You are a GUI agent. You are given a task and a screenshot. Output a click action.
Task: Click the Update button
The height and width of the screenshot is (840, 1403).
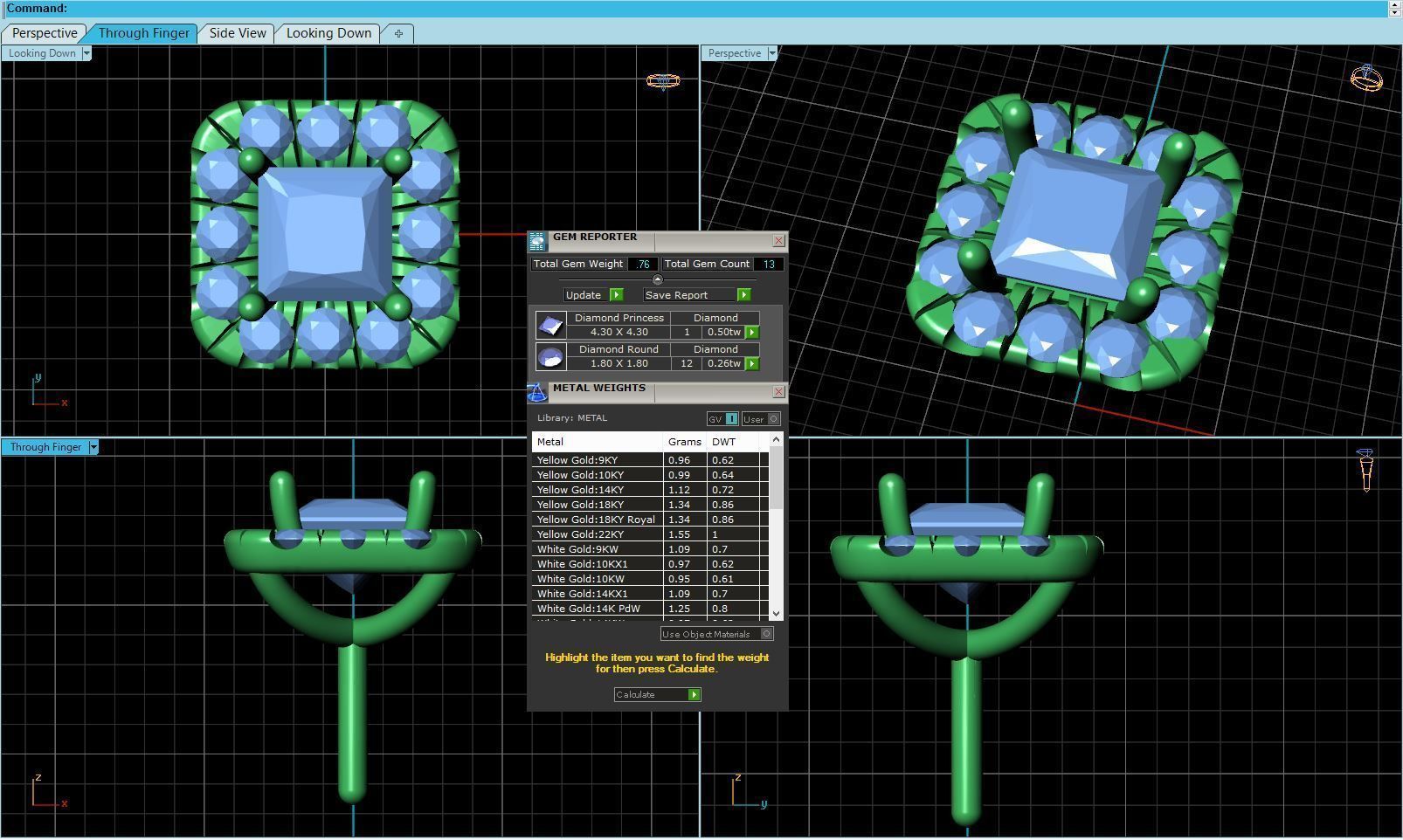[593, 295]
